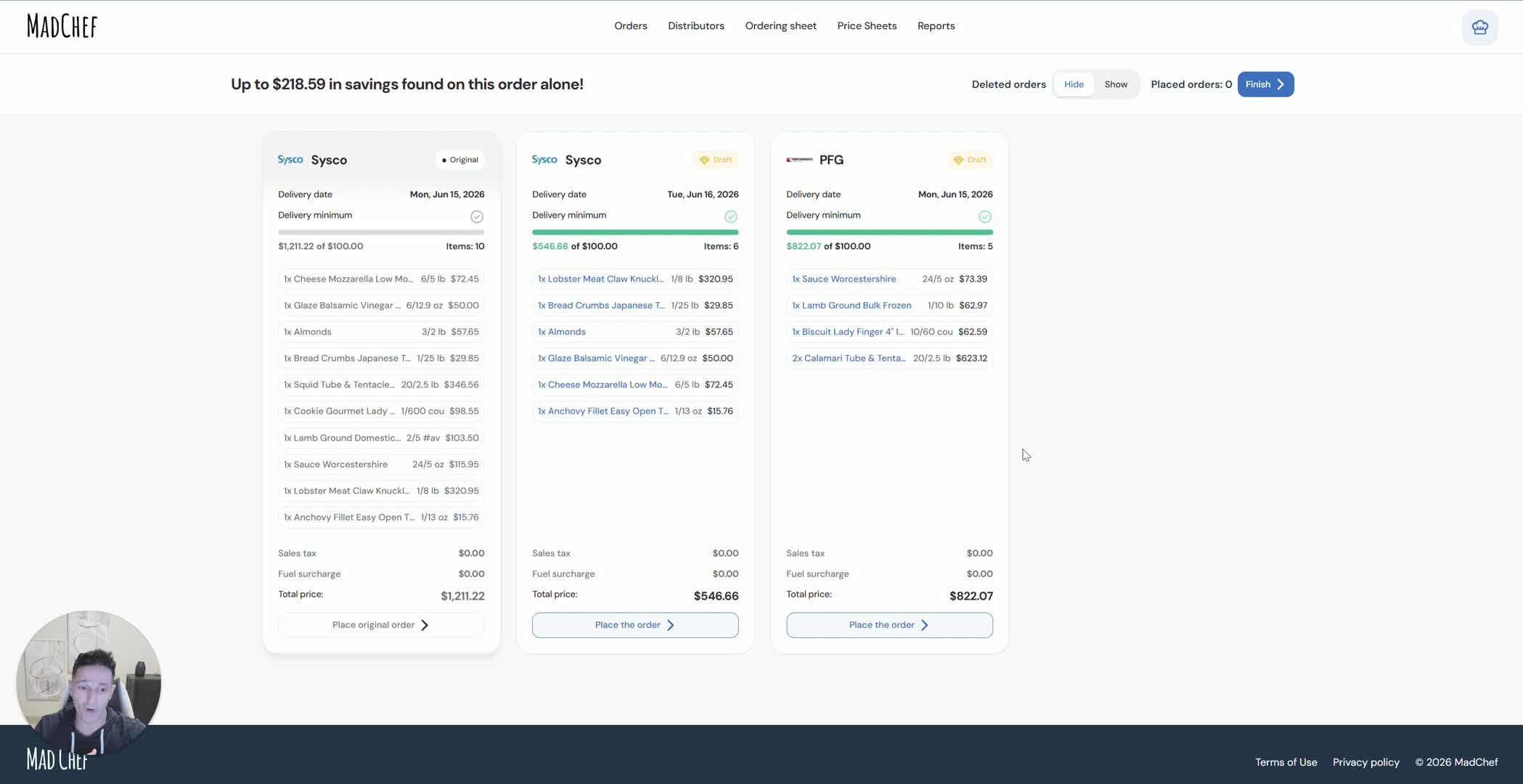Navigate to Price Sheets
The width and height of the screenshot is (1523, 784).
[867, 26]
